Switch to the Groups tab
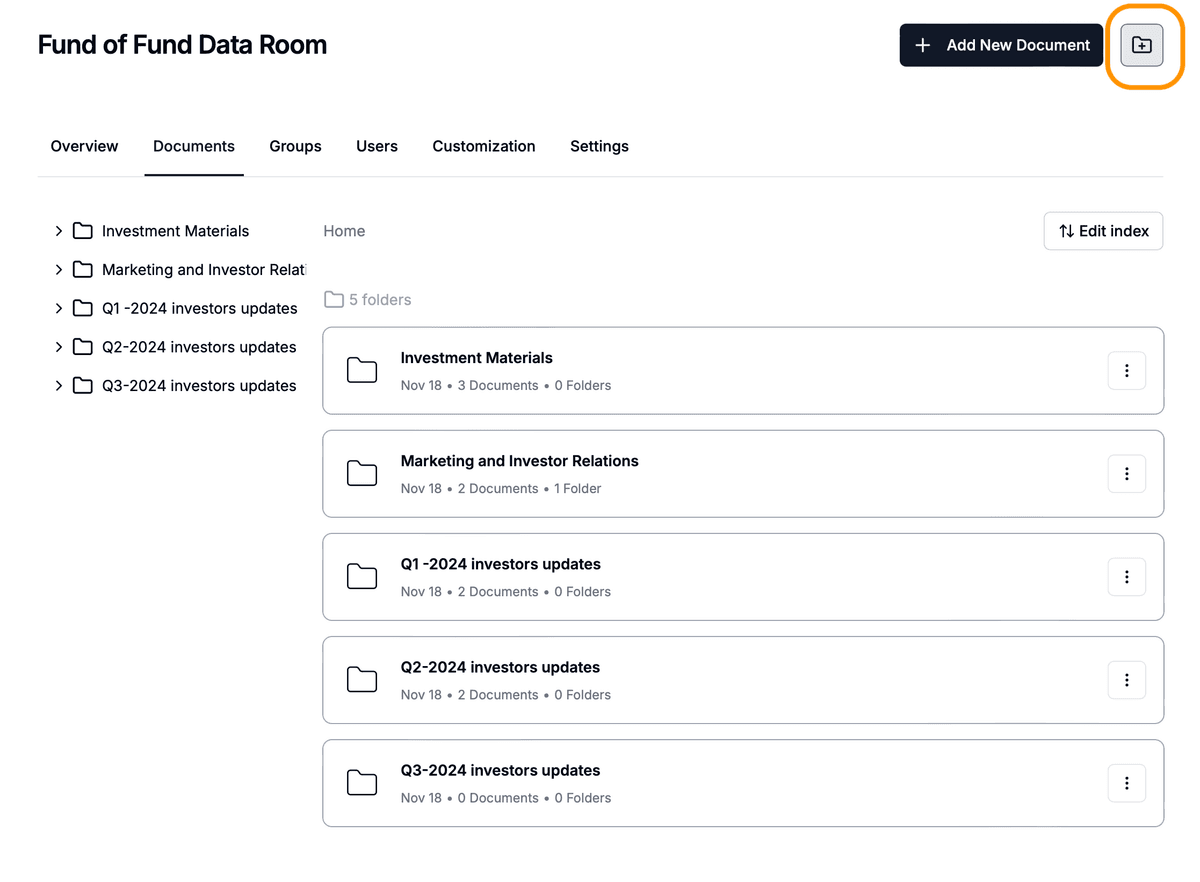The height and width of the screenshot is (882, 1200). pyautogui.click(x=295, y=146)
